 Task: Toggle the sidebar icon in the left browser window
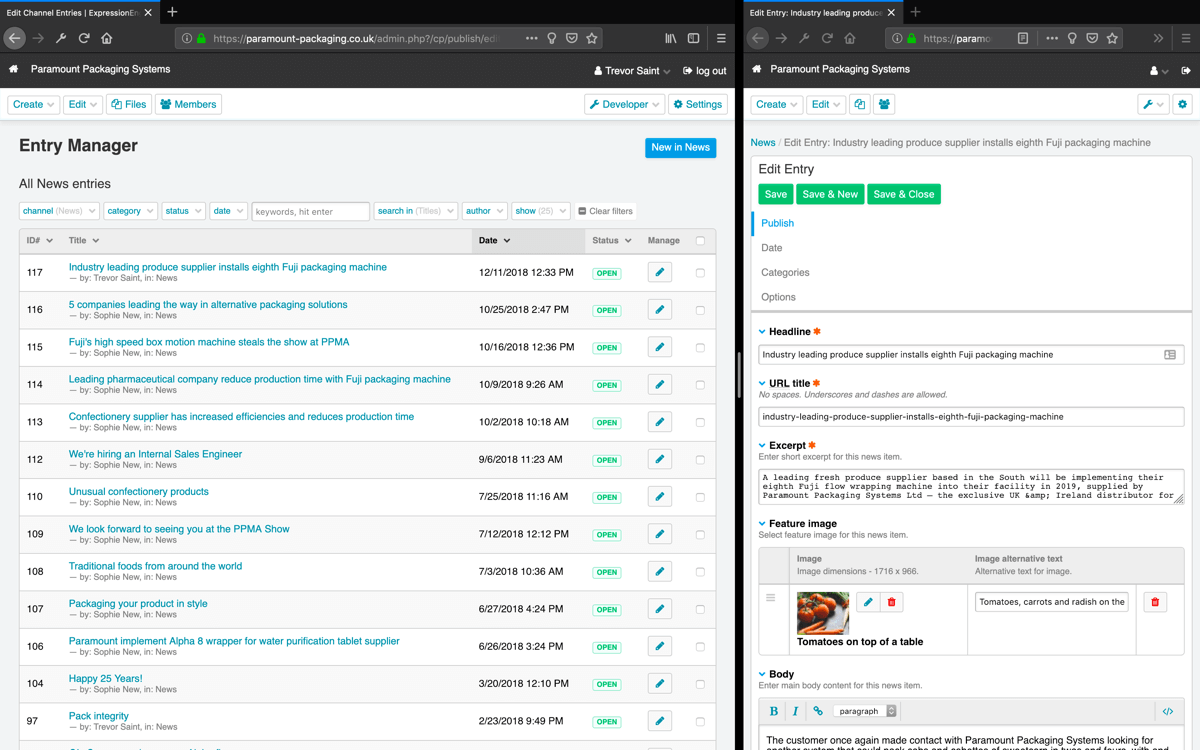[693, 38]
